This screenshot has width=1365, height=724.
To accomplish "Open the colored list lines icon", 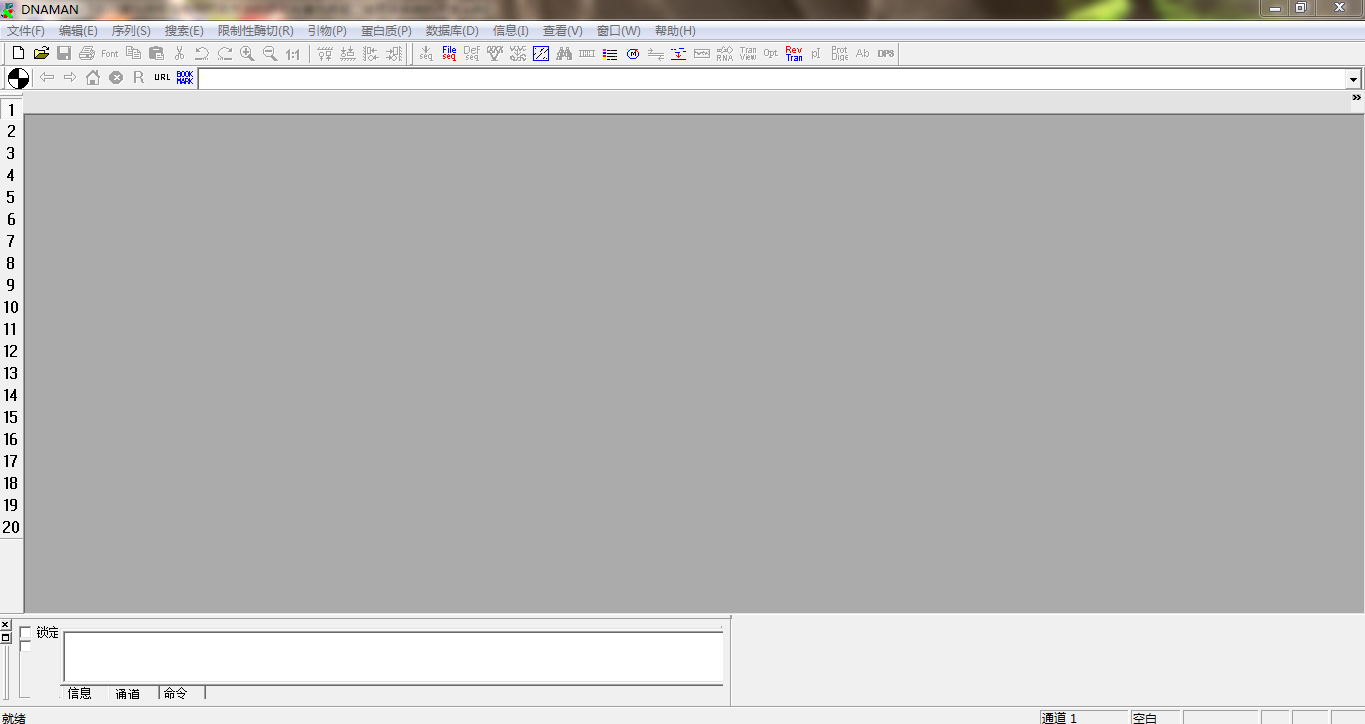I will (x=610, y=53).
